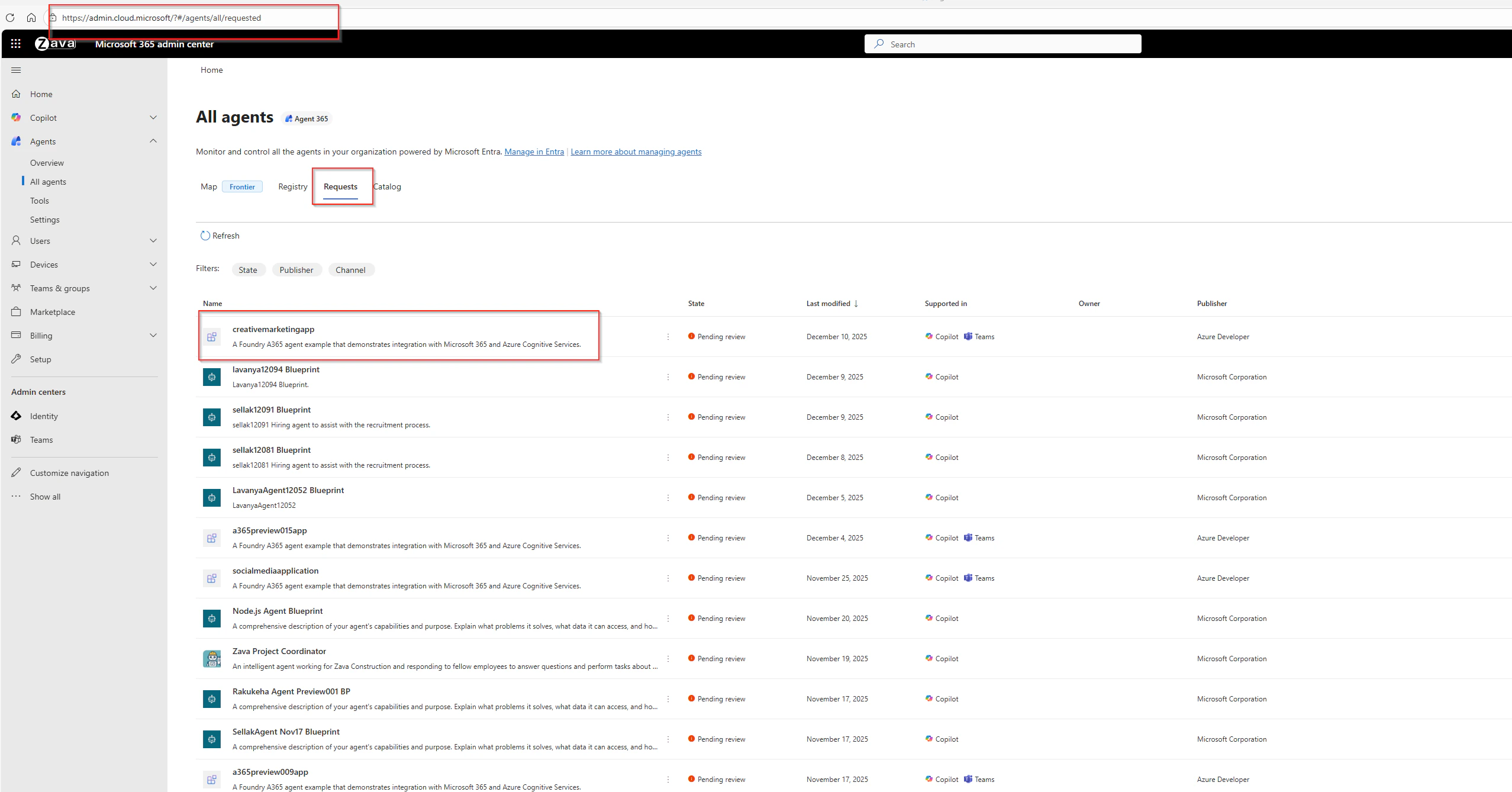The image size is (1512, 792).
Task: Click the Agent 365 badge
Action: (x=307, y=118)
